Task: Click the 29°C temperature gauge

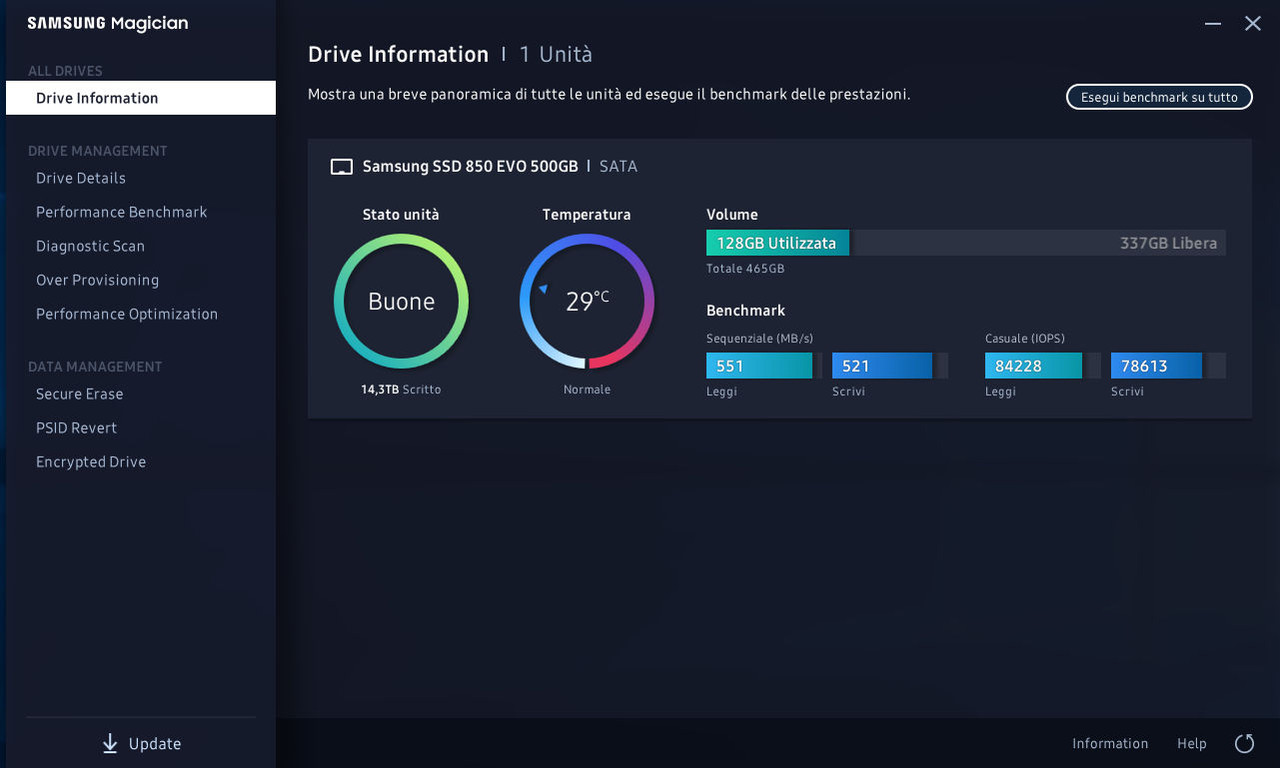Action: click(587, 301)
